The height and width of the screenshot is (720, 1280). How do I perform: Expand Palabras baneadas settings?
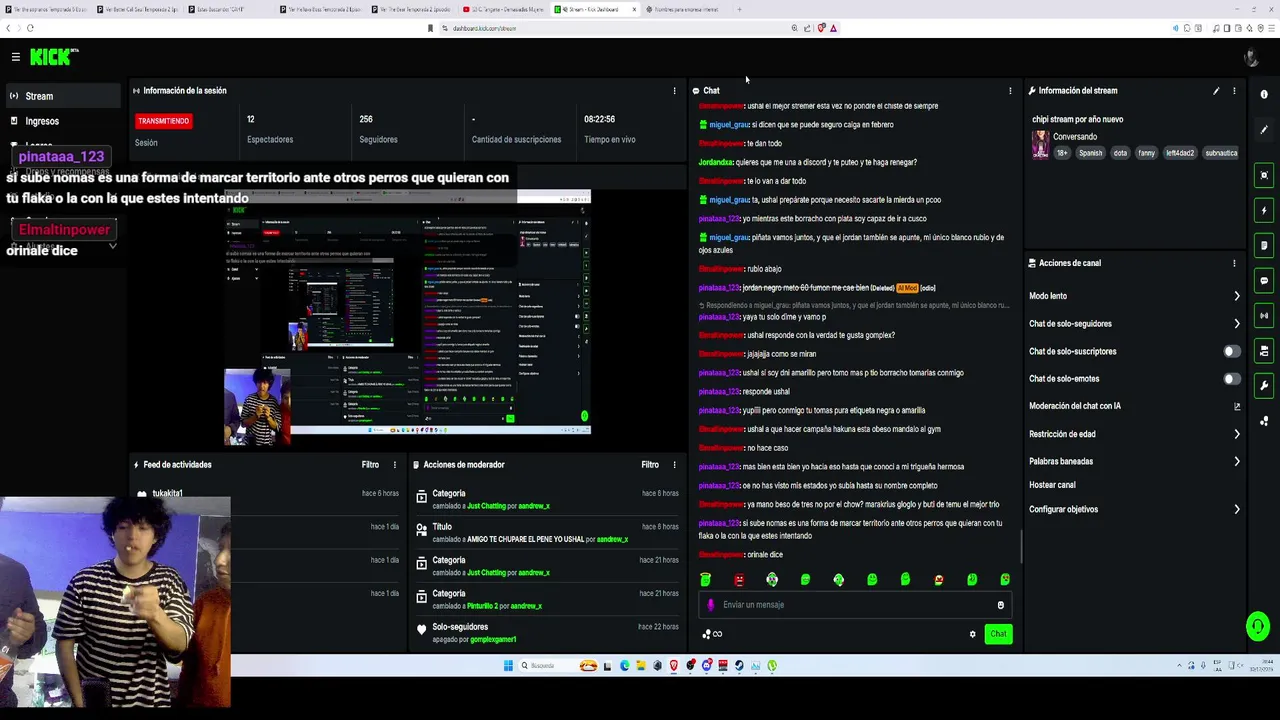[x=1135, y=461]
